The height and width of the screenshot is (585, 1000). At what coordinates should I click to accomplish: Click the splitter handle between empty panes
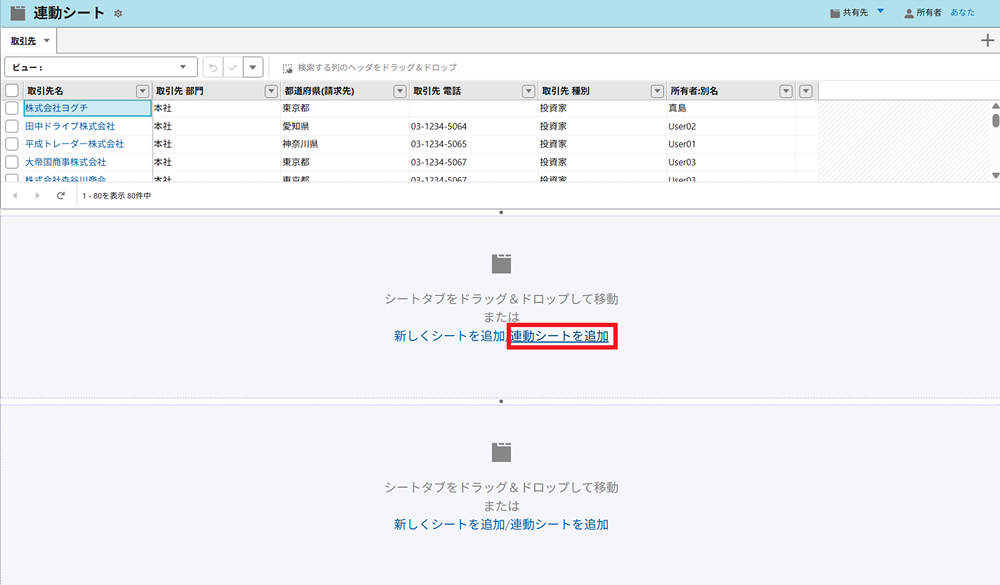point(501,401)
